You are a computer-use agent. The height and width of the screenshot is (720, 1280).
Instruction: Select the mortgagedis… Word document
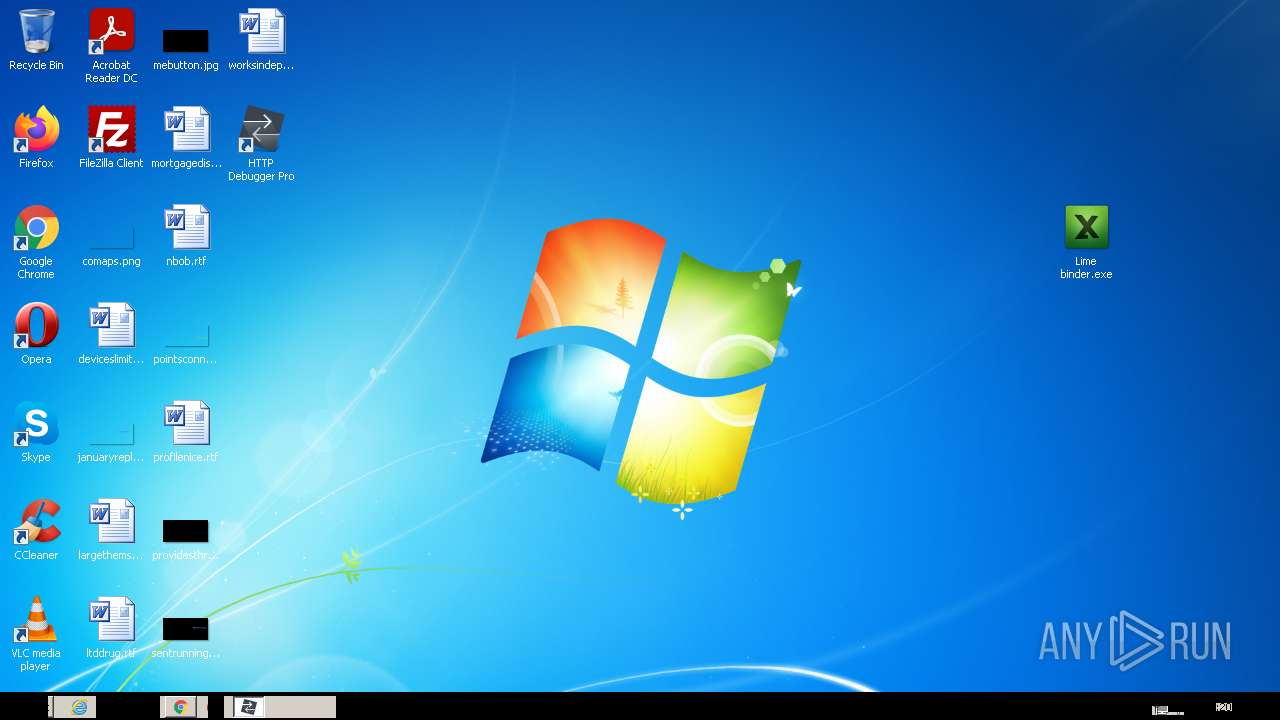point(186,138)
